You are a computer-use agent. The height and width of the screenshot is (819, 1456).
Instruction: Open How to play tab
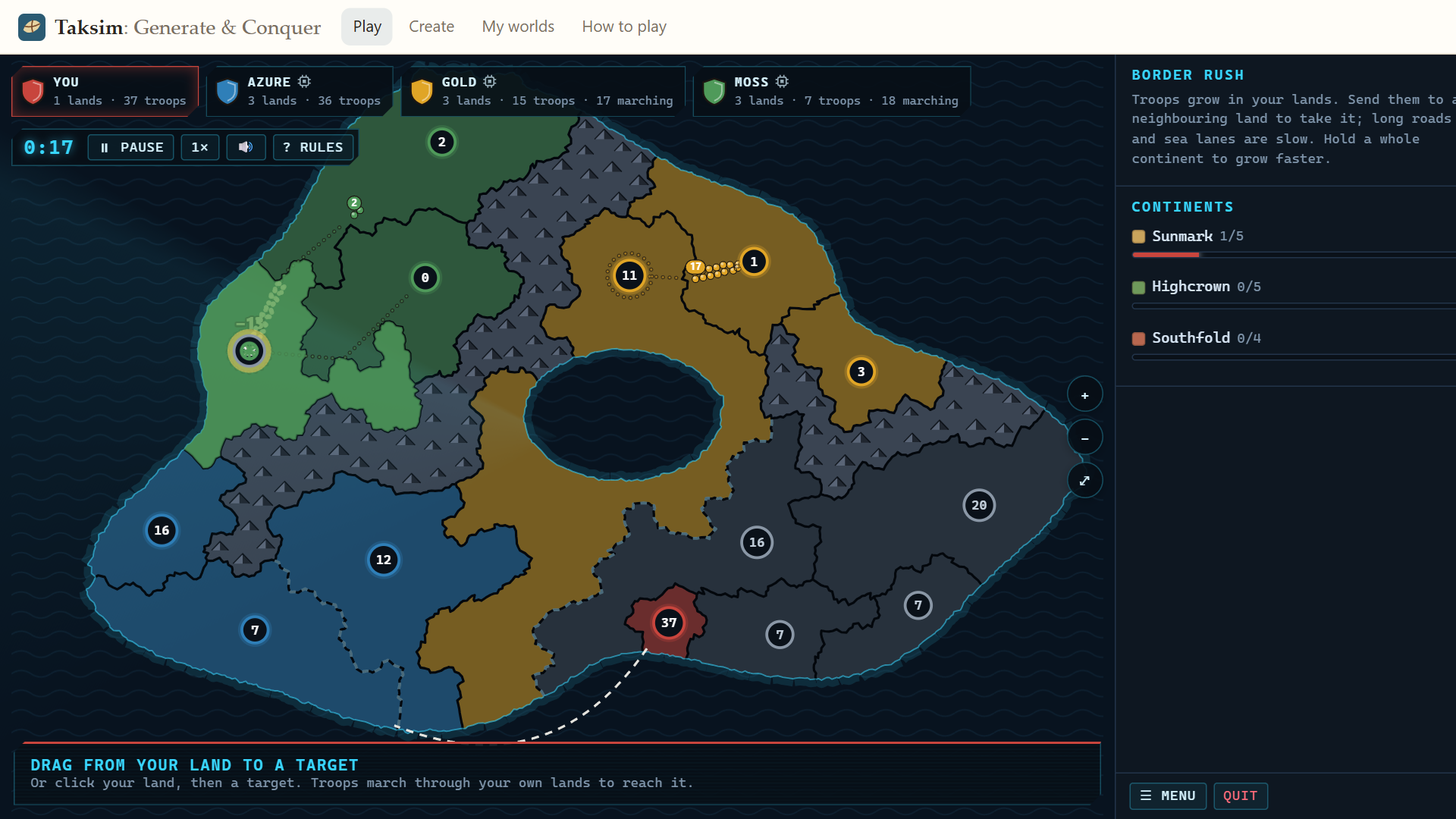point(624,27)
